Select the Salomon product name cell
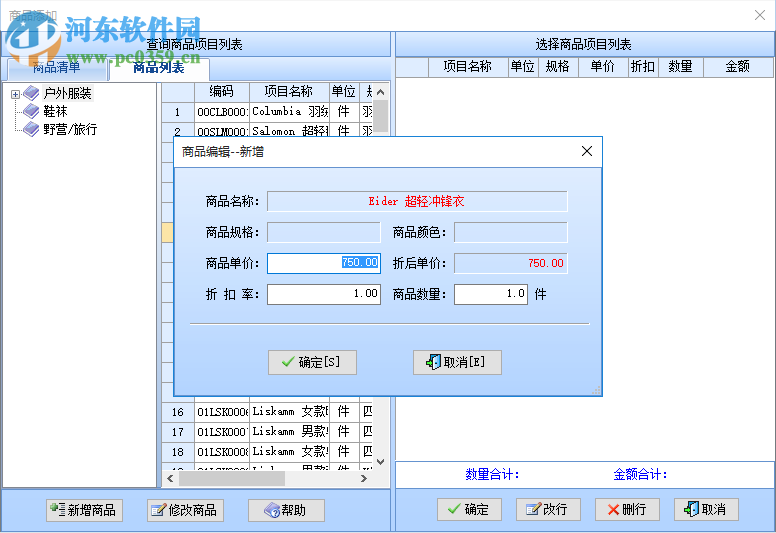Viewport: 776px width, 533px height. 290,131
